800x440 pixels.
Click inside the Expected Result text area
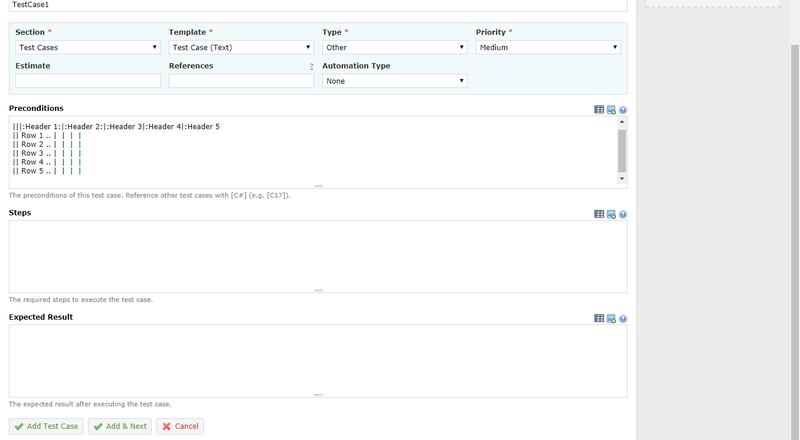(x=318, y=361)
